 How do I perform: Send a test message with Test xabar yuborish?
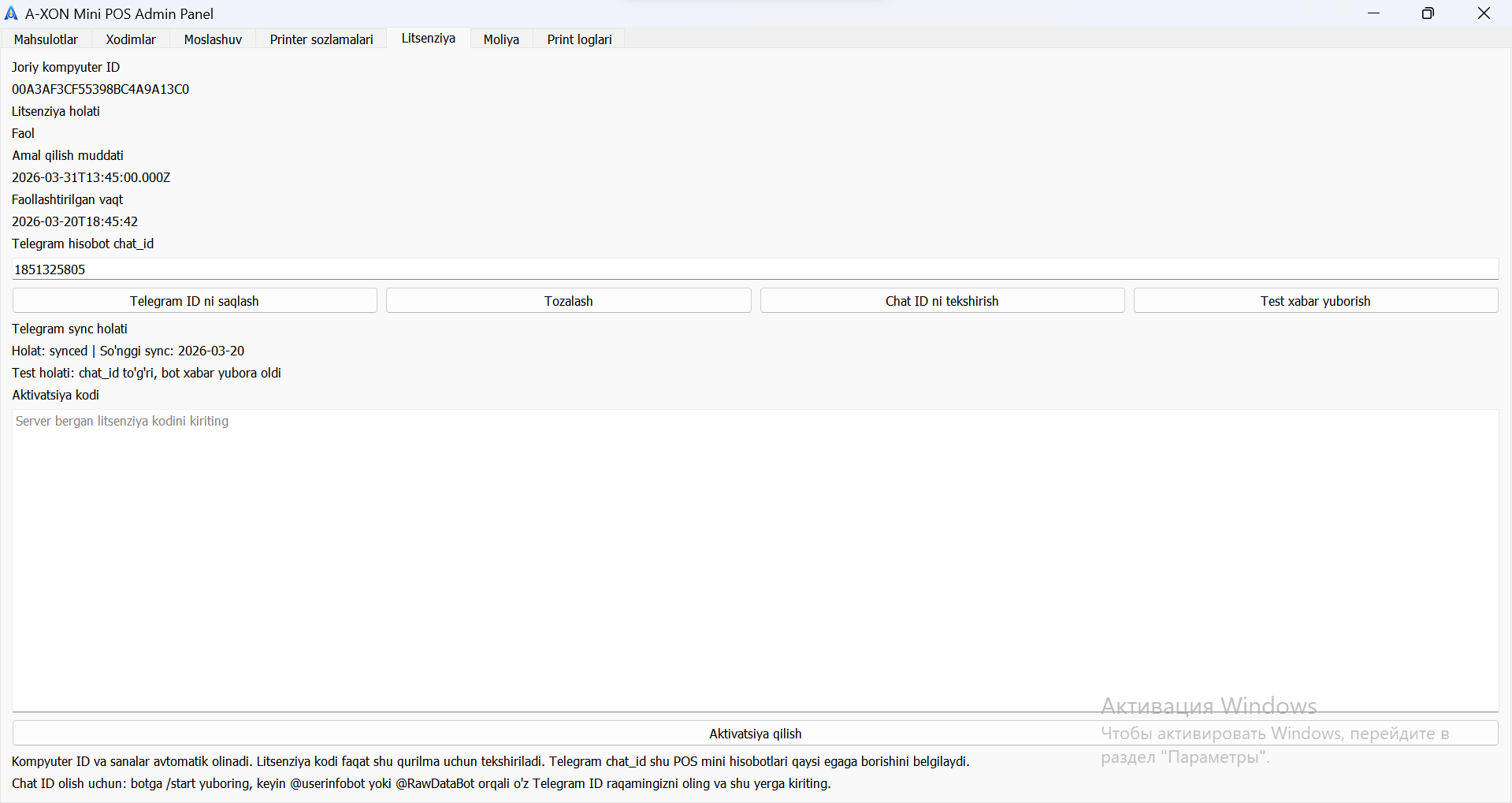tap(1315, 301)
